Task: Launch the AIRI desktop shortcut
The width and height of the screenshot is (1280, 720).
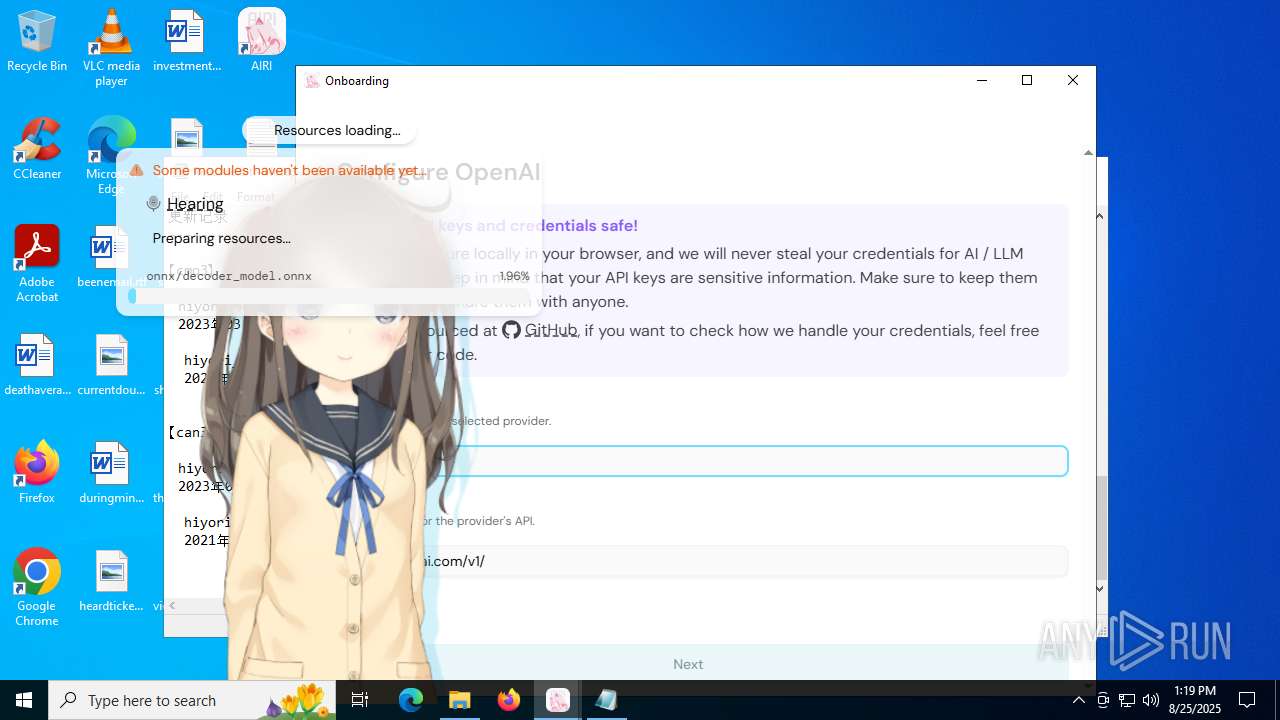Action: tap(261, 41)
